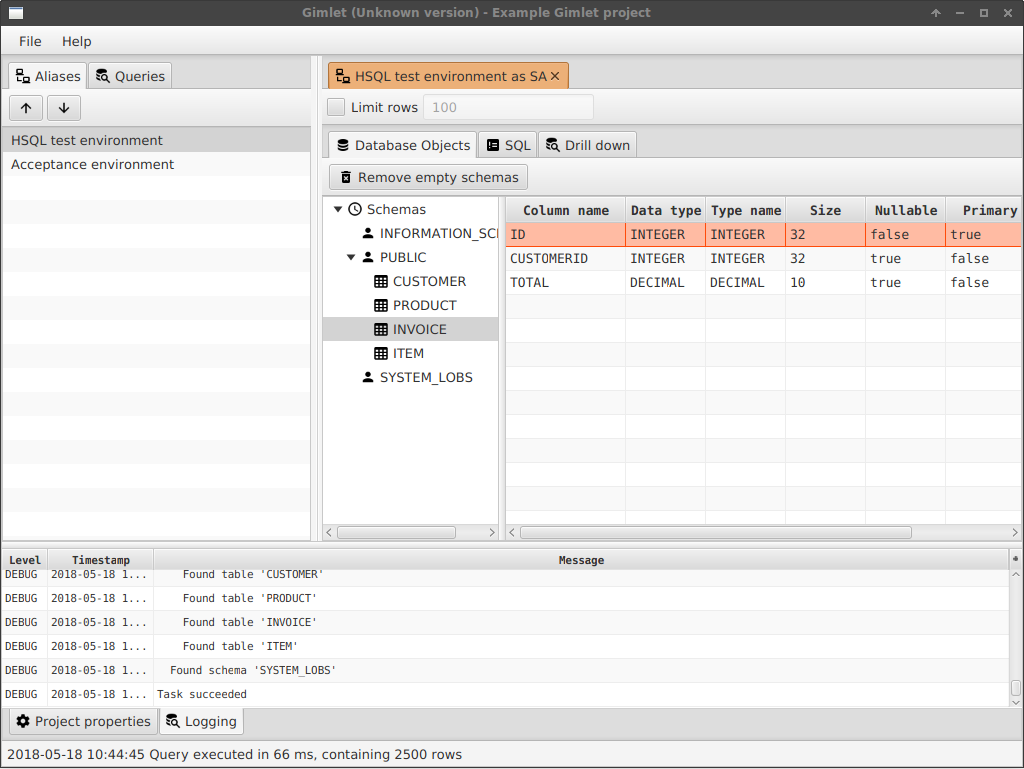1024x769 pixels.
Task: Close the HSQL test environment tab
Action: (555, 76)
